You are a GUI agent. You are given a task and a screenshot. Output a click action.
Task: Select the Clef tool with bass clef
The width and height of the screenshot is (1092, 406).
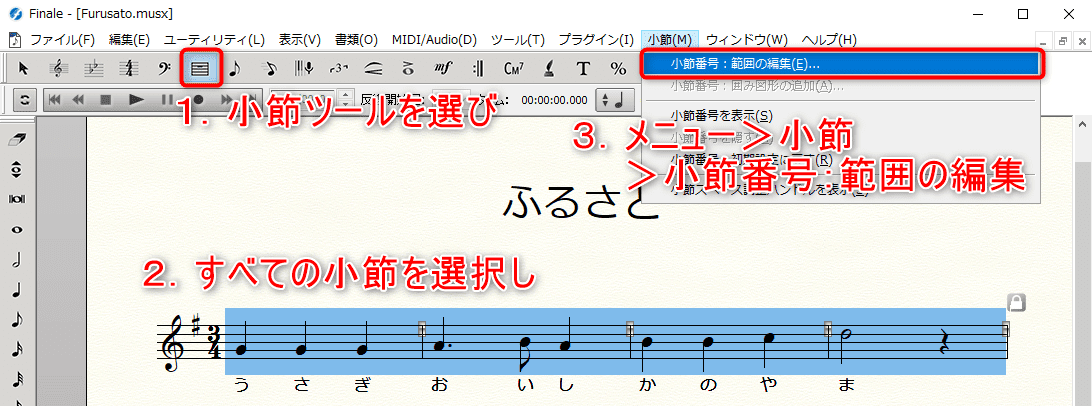tap(164, 68)
